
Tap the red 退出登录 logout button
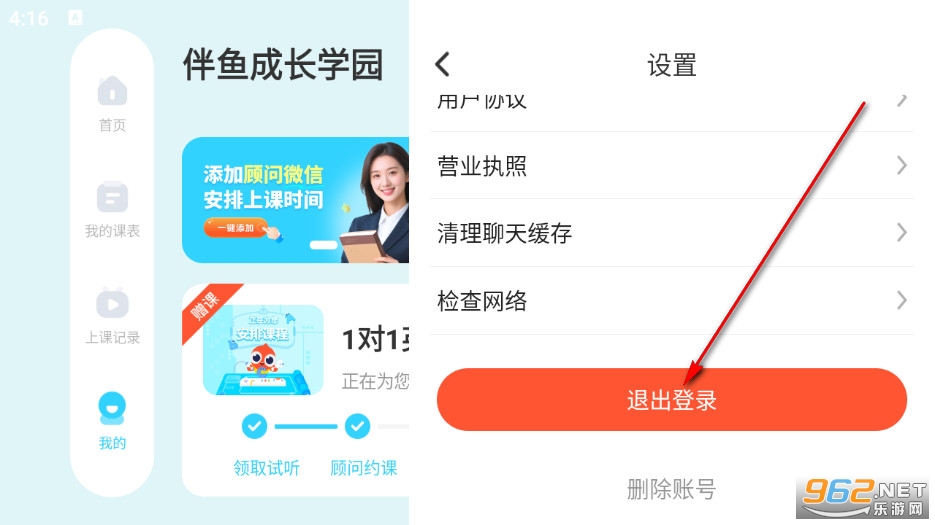coord(672,400)
